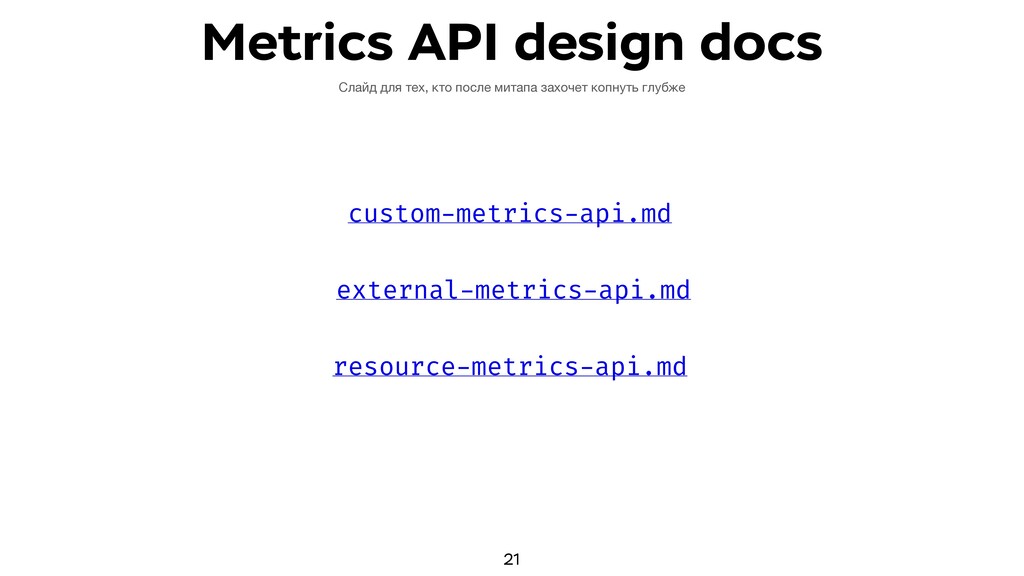Viewport: 1024px width, 576px height.
Task: Open the external-metrics-api.md link
Action: [x=513, y=290]
